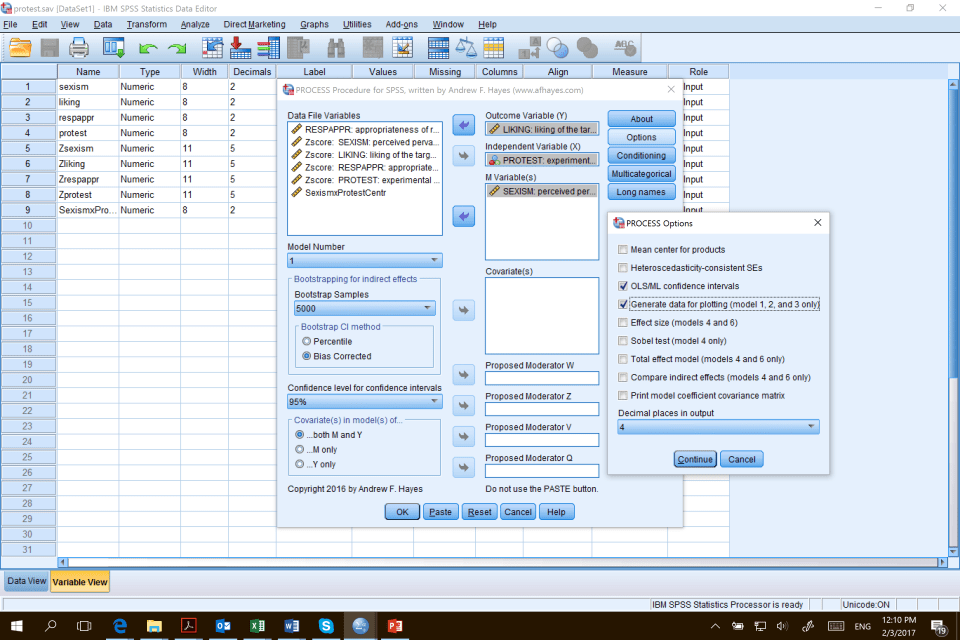Open Recall recently used dialogs icon
The width and height of the screenshot is (960, 640).
pyautogui.click(x=113, y=46)
